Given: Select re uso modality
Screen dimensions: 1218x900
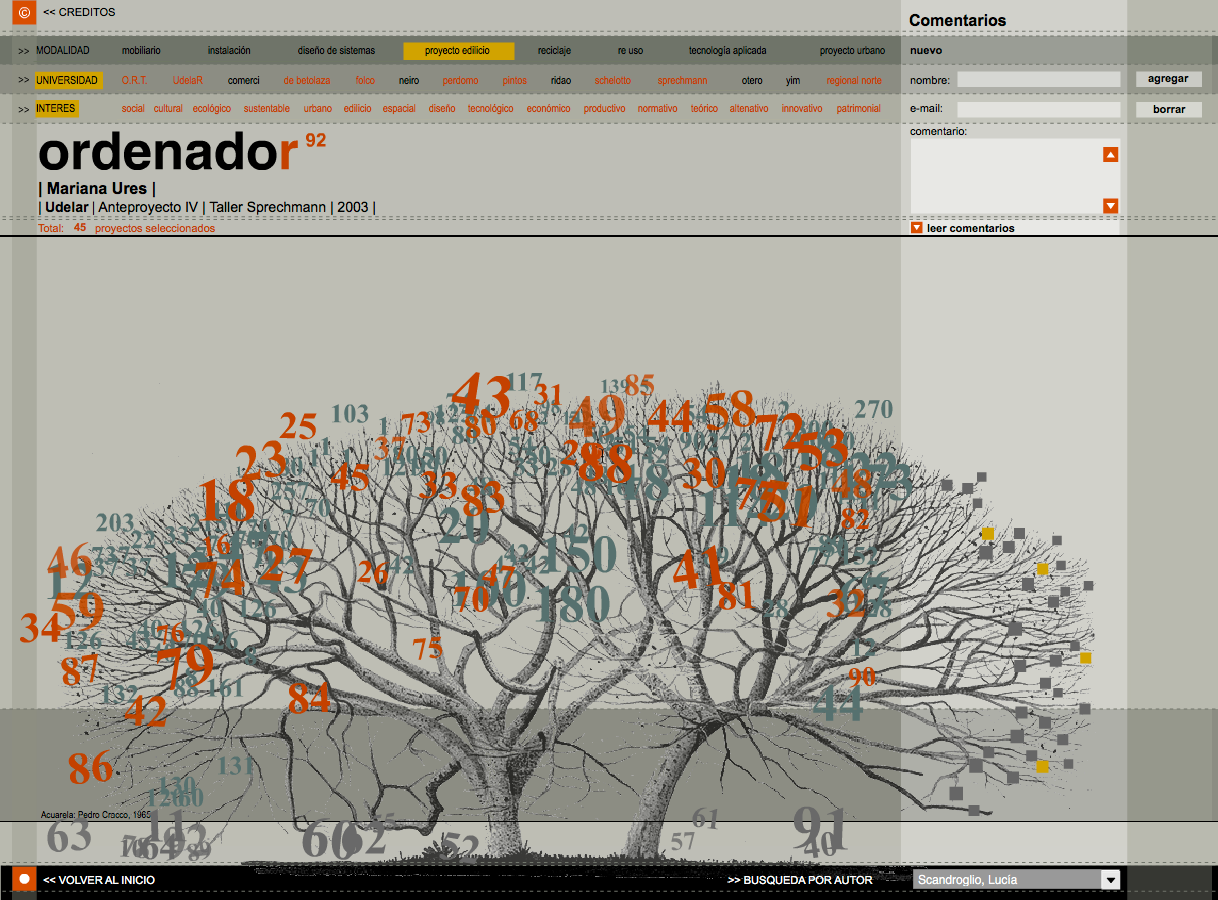Looking at the screenshot, I should tap(630, 51).
